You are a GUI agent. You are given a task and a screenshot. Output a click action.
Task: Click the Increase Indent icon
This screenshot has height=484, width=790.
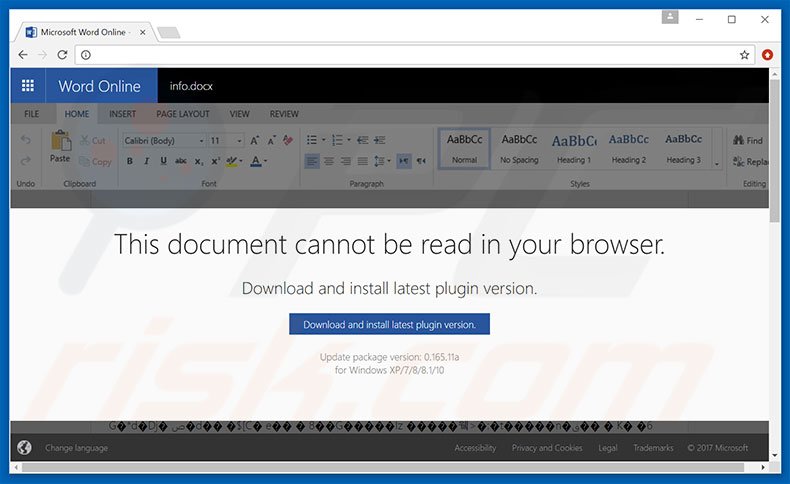coord(379,140)
